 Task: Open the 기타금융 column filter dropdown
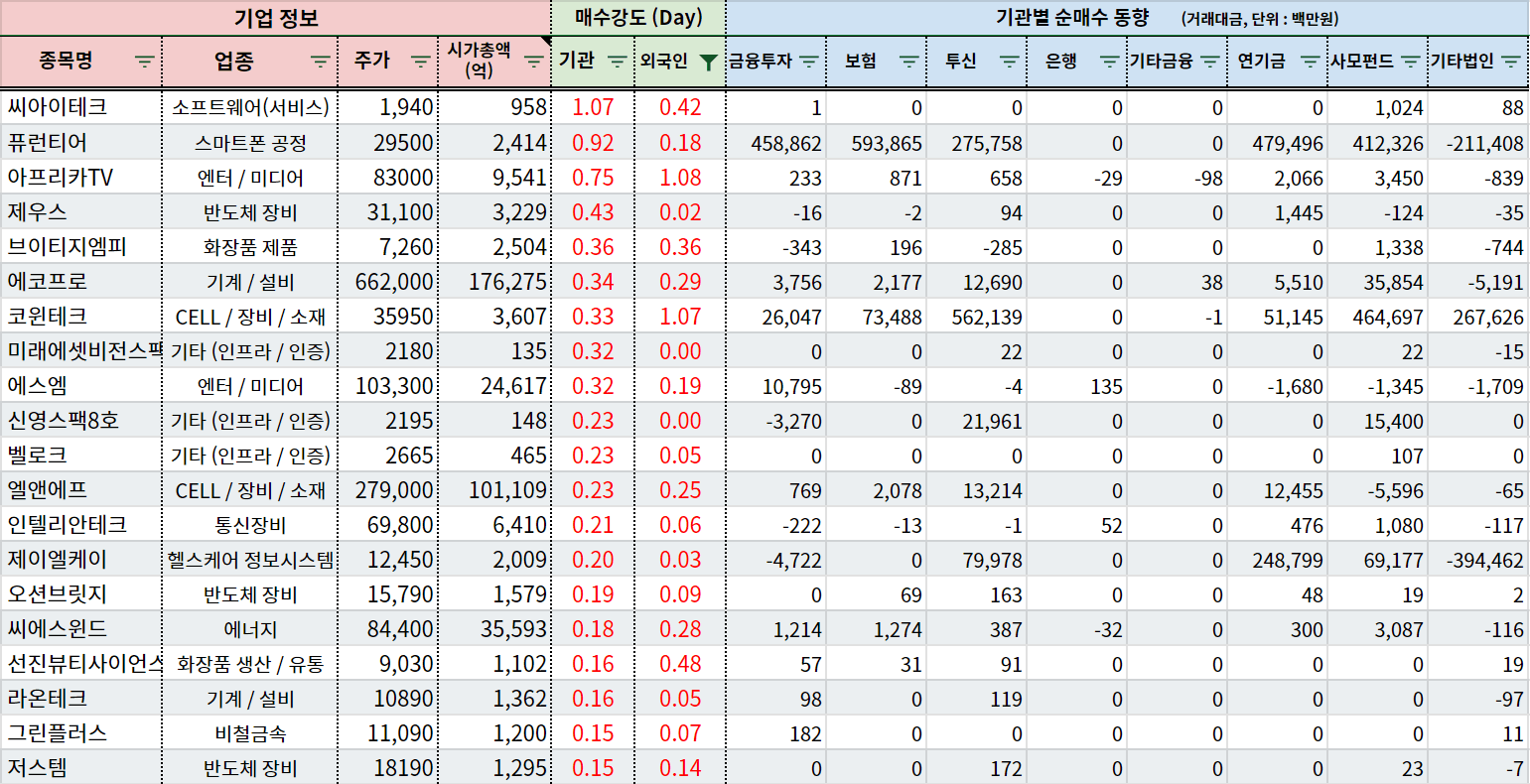point(1210,62)
